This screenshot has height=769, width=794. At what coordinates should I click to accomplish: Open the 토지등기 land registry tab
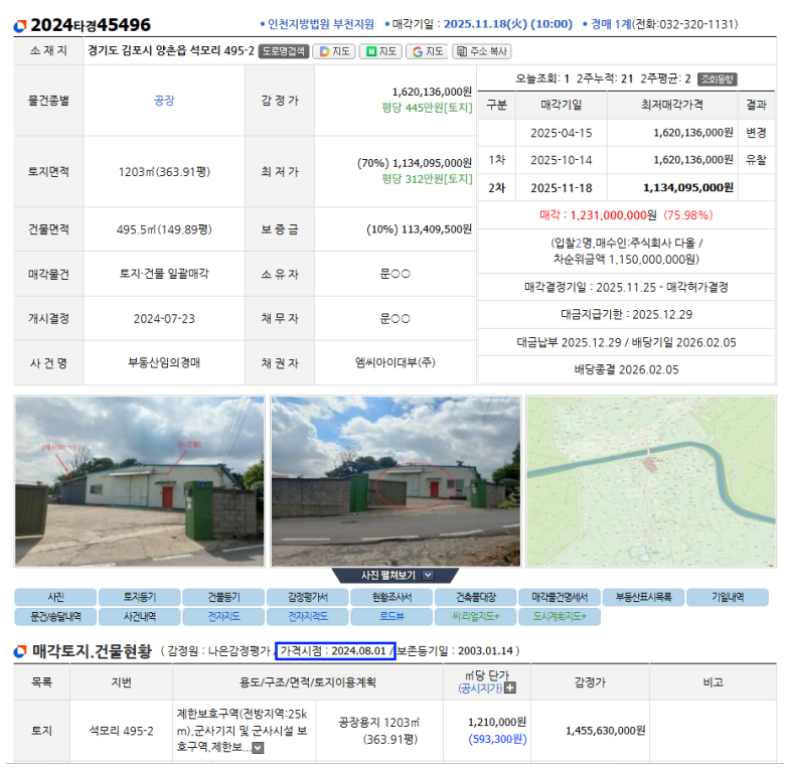pos(139,597)
